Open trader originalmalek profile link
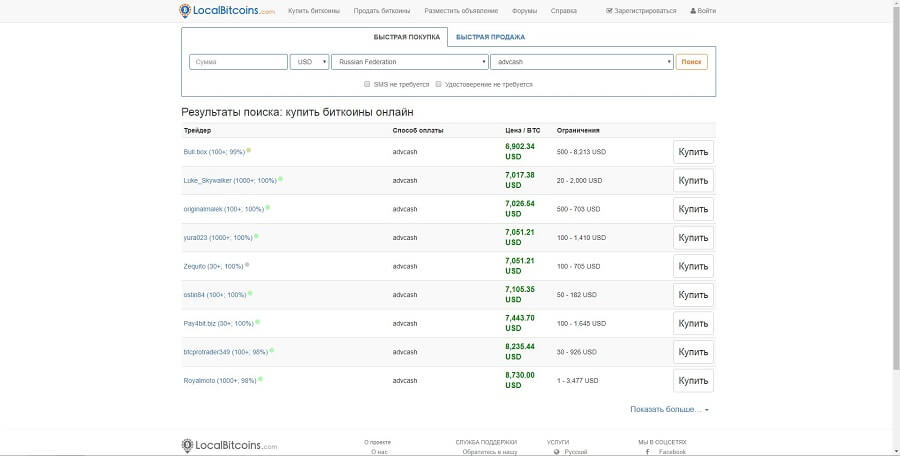 [224, 209]
